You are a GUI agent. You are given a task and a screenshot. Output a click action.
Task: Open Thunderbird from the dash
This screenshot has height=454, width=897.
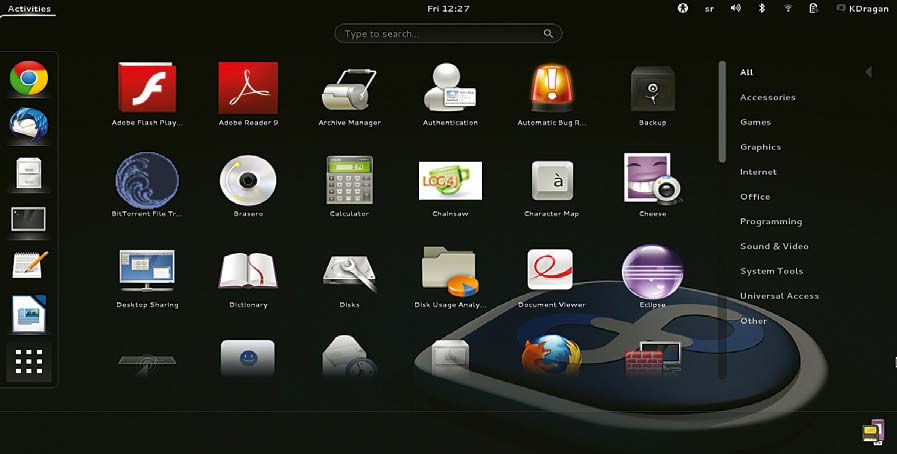coord(29,124)
